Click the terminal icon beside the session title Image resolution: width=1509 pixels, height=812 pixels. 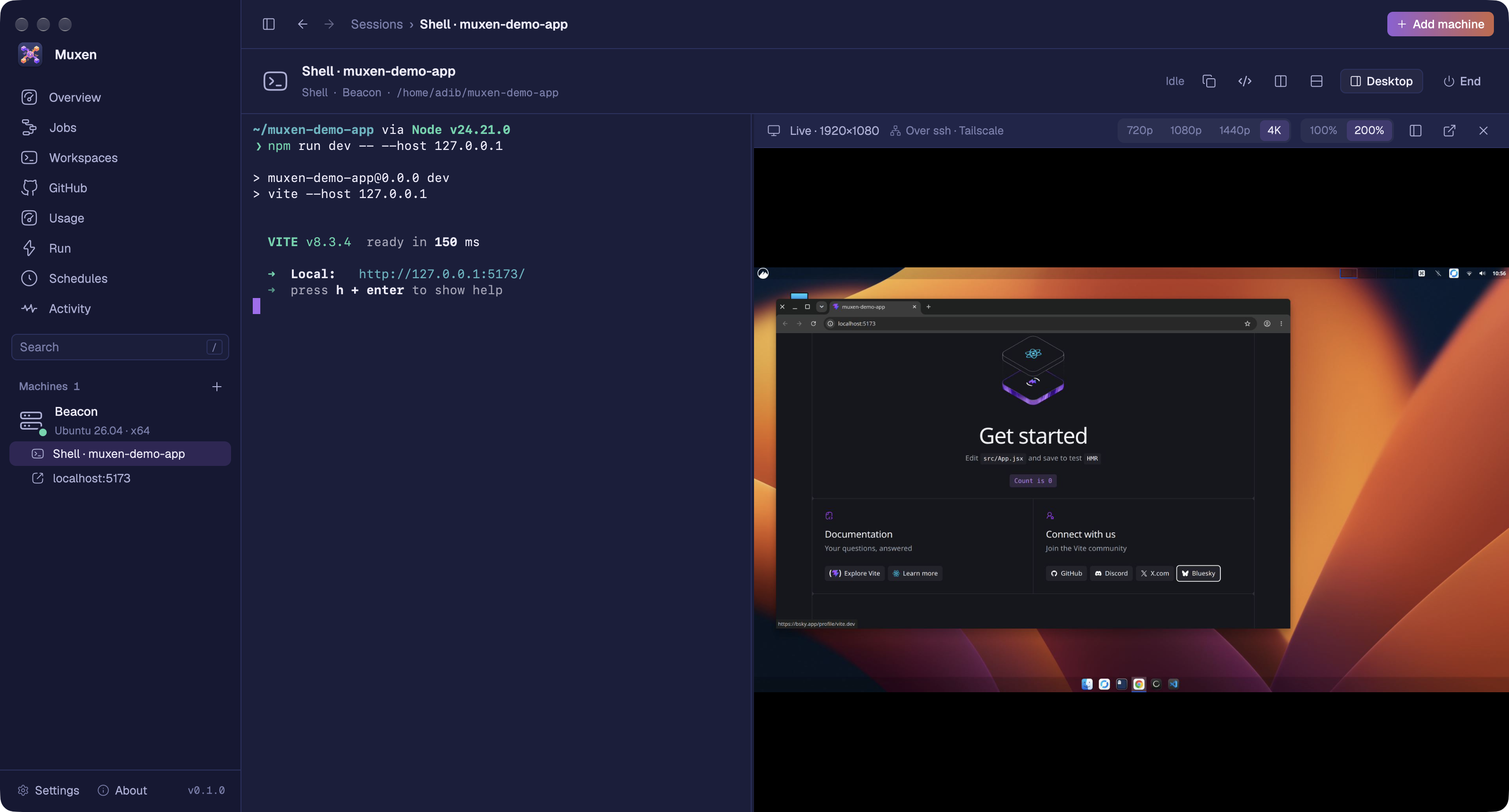[275, 81]
